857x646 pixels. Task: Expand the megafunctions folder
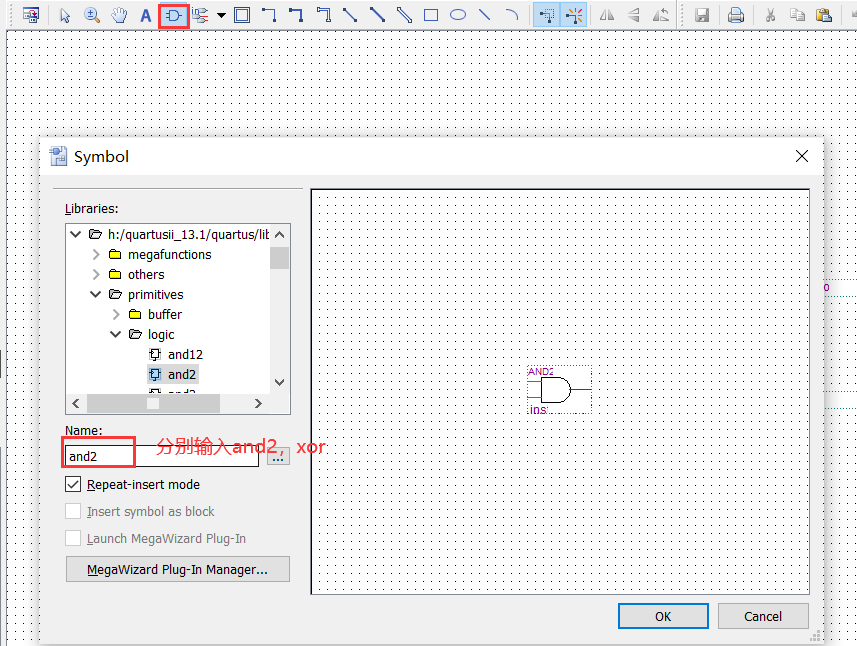96,255
